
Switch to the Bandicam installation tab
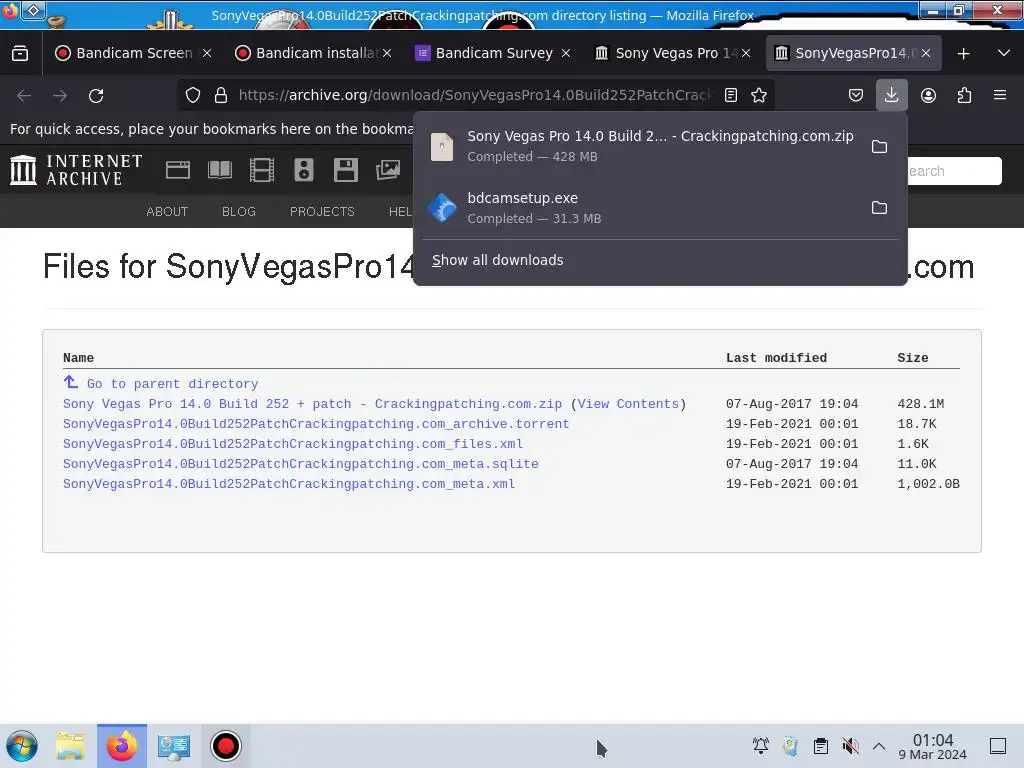(313, 53)
